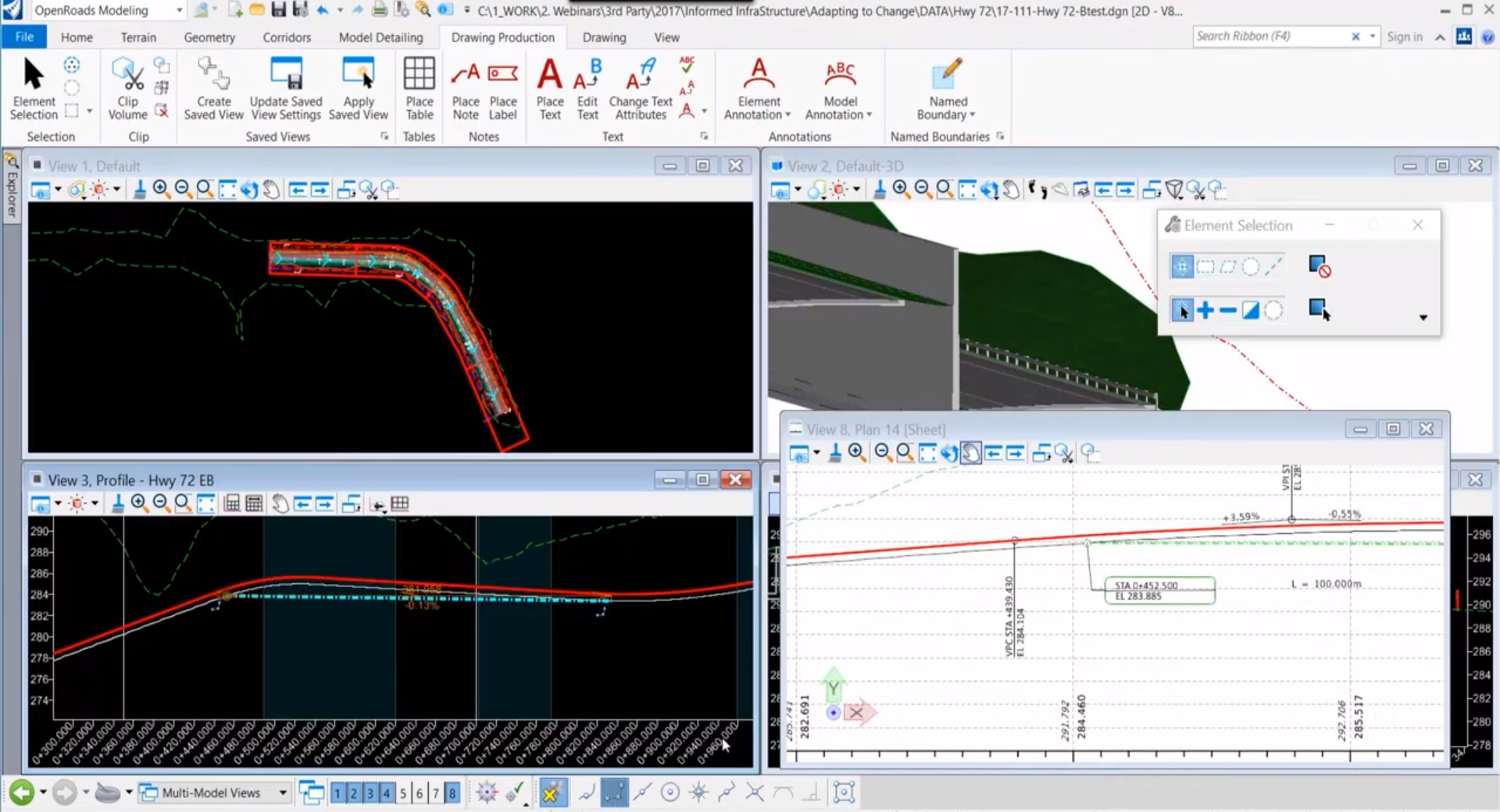Select the Place Note tool
The image size is (1500, 812).
click(x=466, y=88)
